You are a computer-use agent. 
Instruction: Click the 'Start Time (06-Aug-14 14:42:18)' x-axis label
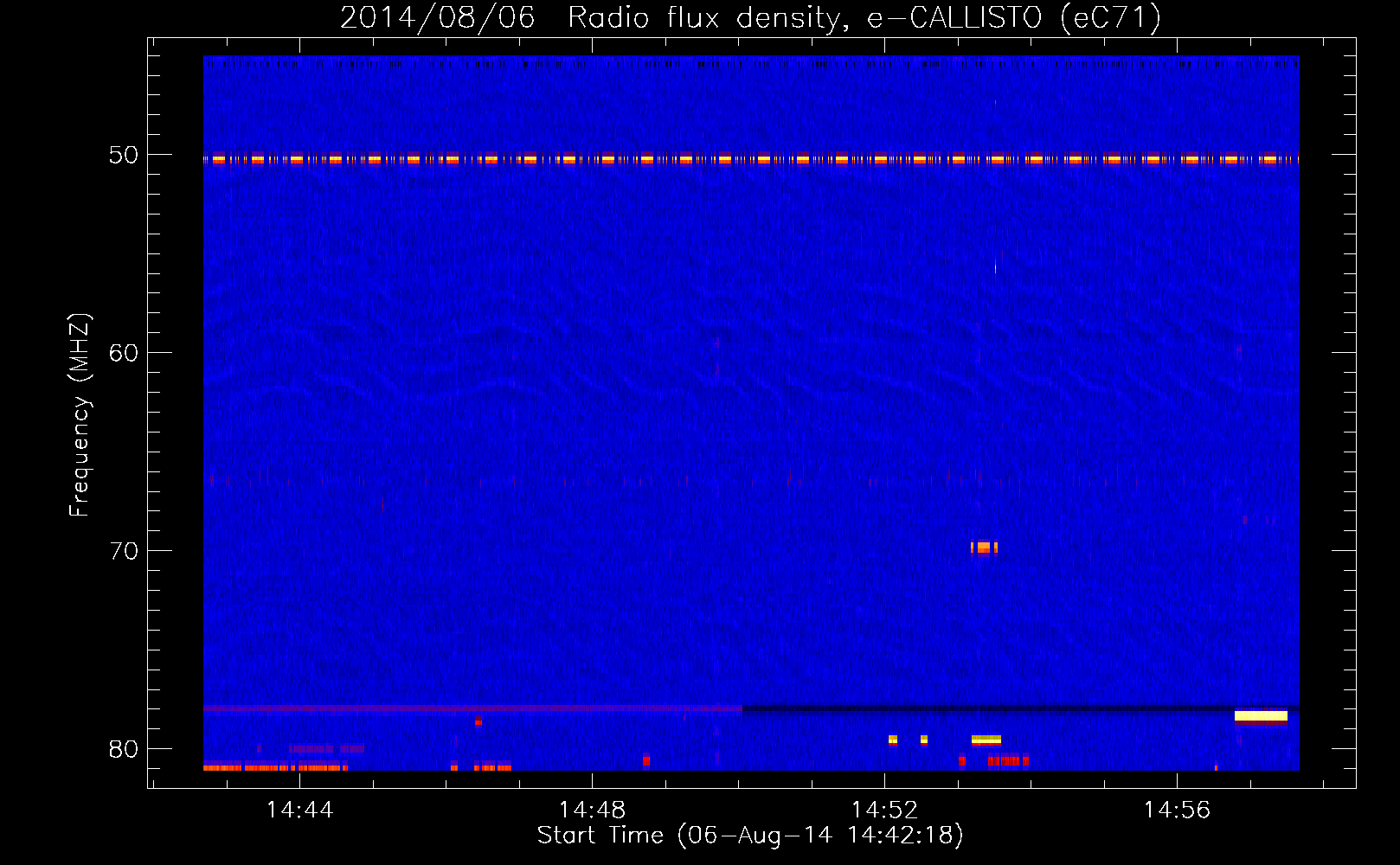[x=750, y=836]
